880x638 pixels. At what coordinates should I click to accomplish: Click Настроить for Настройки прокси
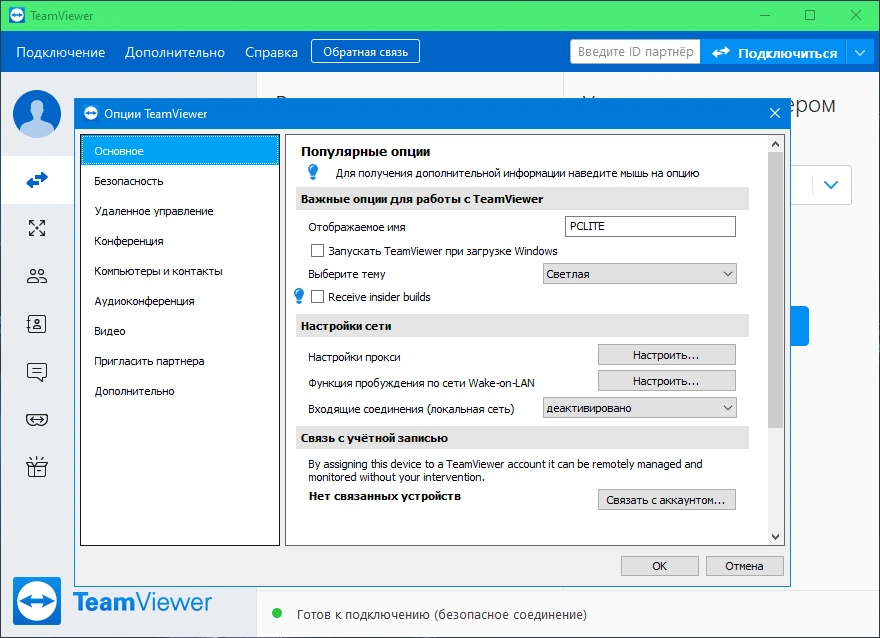coord(666,355)
